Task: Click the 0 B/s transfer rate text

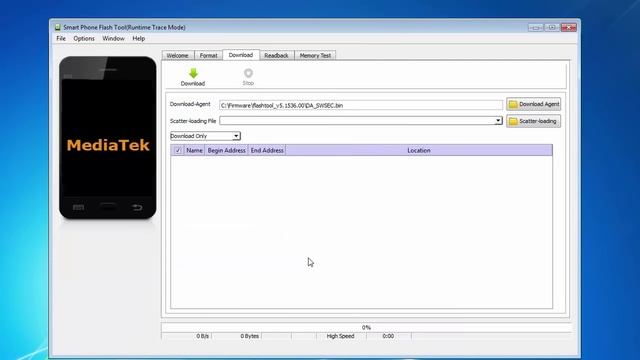Action: point(202,336)
